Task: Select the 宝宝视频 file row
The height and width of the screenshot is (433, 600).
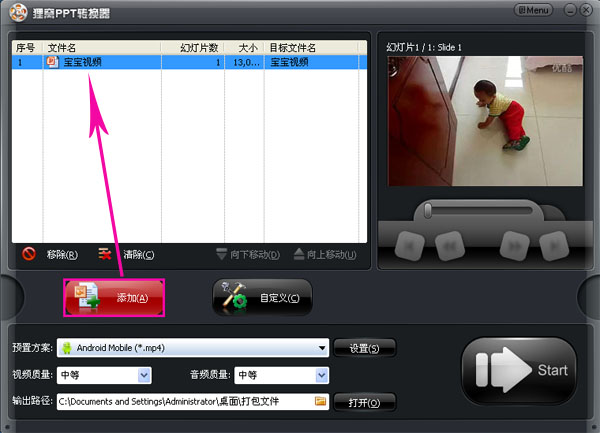Action: tap(189, 62)
